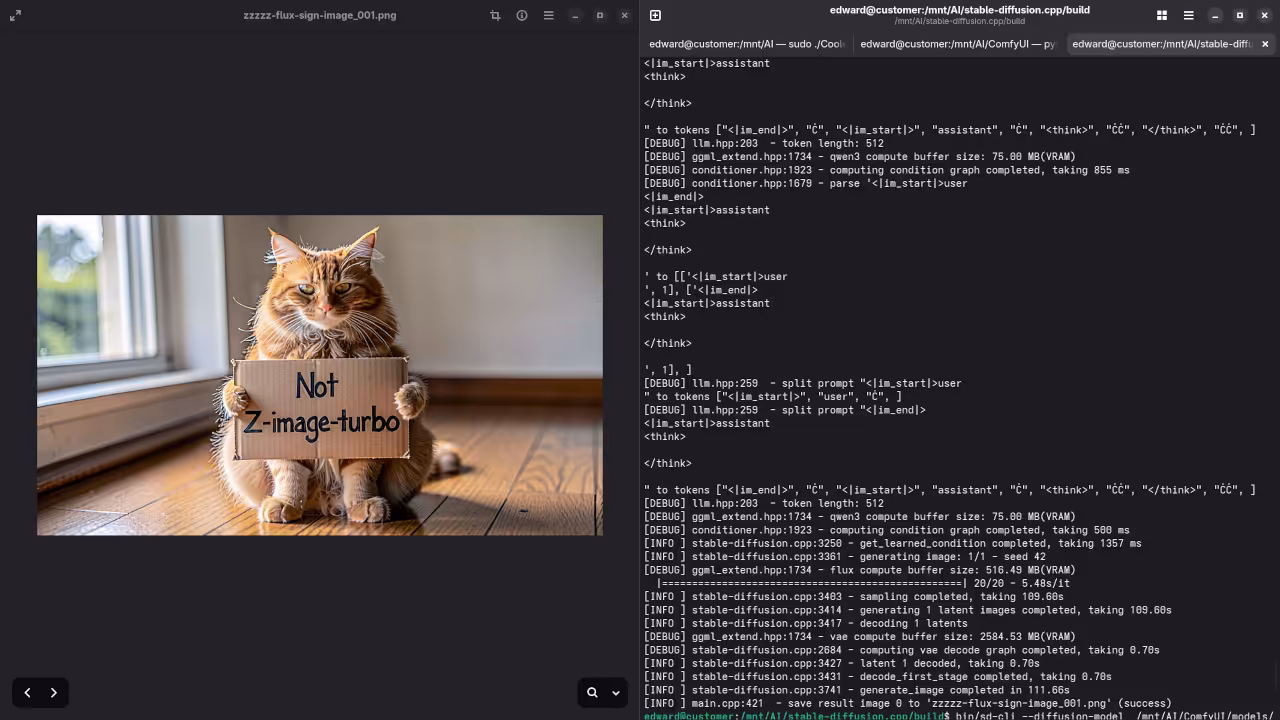The width and height of the screenshot is (1280, 720).
Task: Switch to the ComfyUI terminal tab
Action: pyautogui.click(x=957, y=44)
